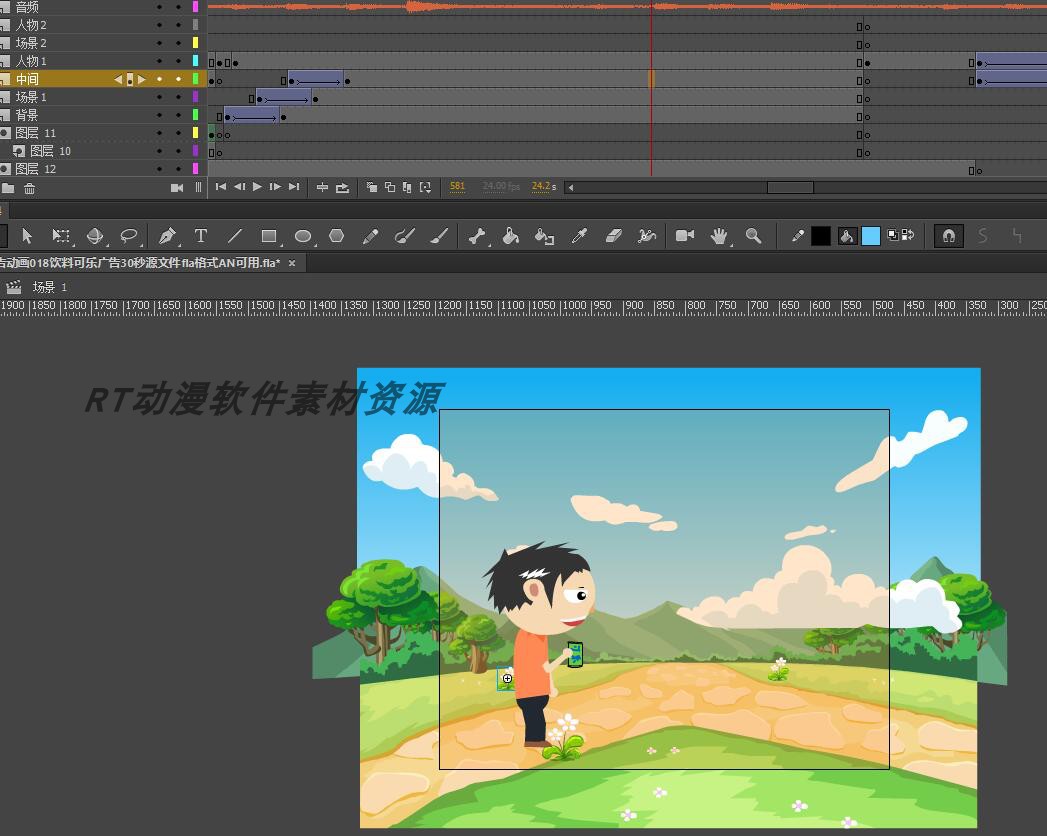1047x836 pixels.
Task: Go to first frame
Action: click(x=221, y=187)
